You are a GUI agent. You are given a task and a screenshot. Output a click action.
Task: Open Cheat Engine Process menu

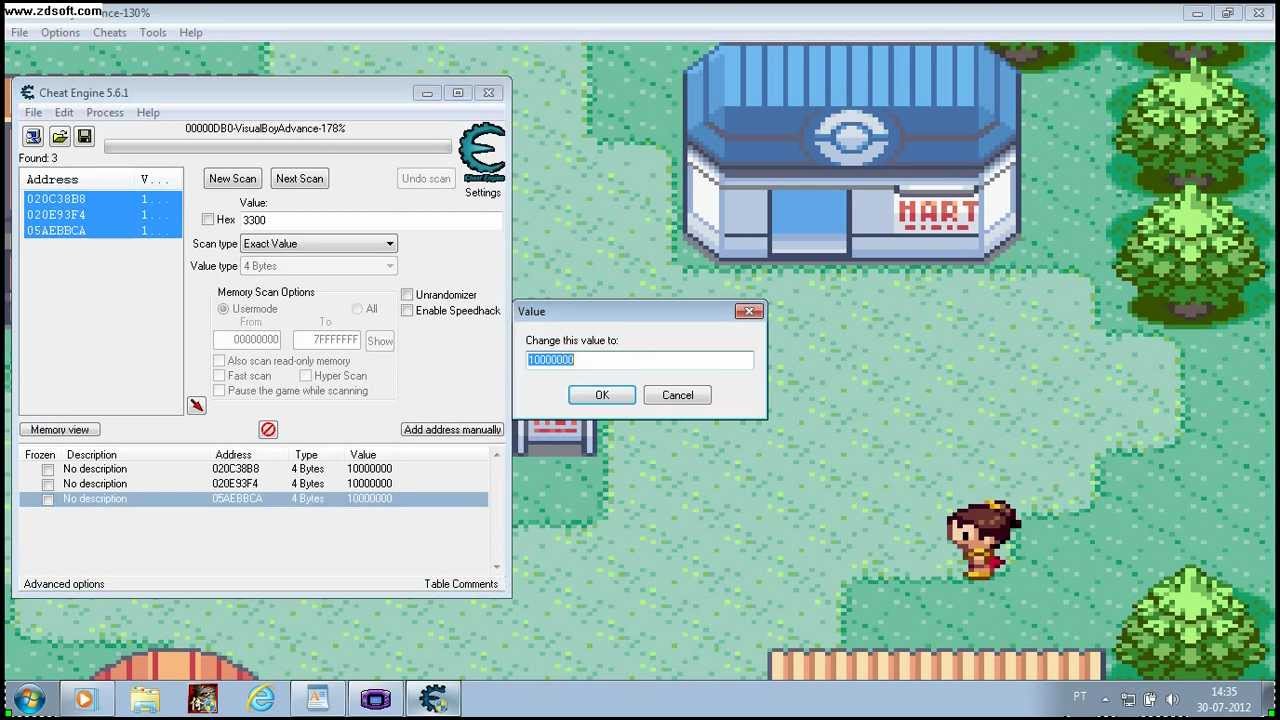105,113
